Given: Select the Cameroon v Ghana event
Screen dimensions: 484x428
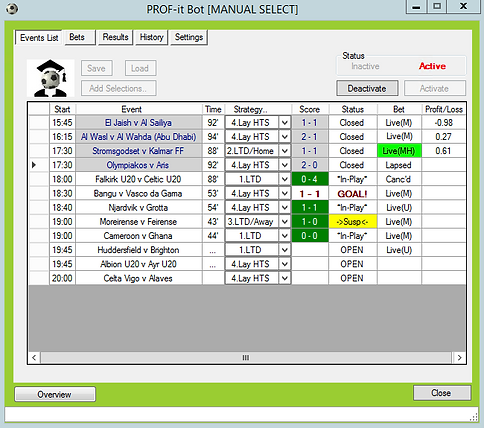Looking at the screenshot, I should pyautogui.click(x=139, y=236).
